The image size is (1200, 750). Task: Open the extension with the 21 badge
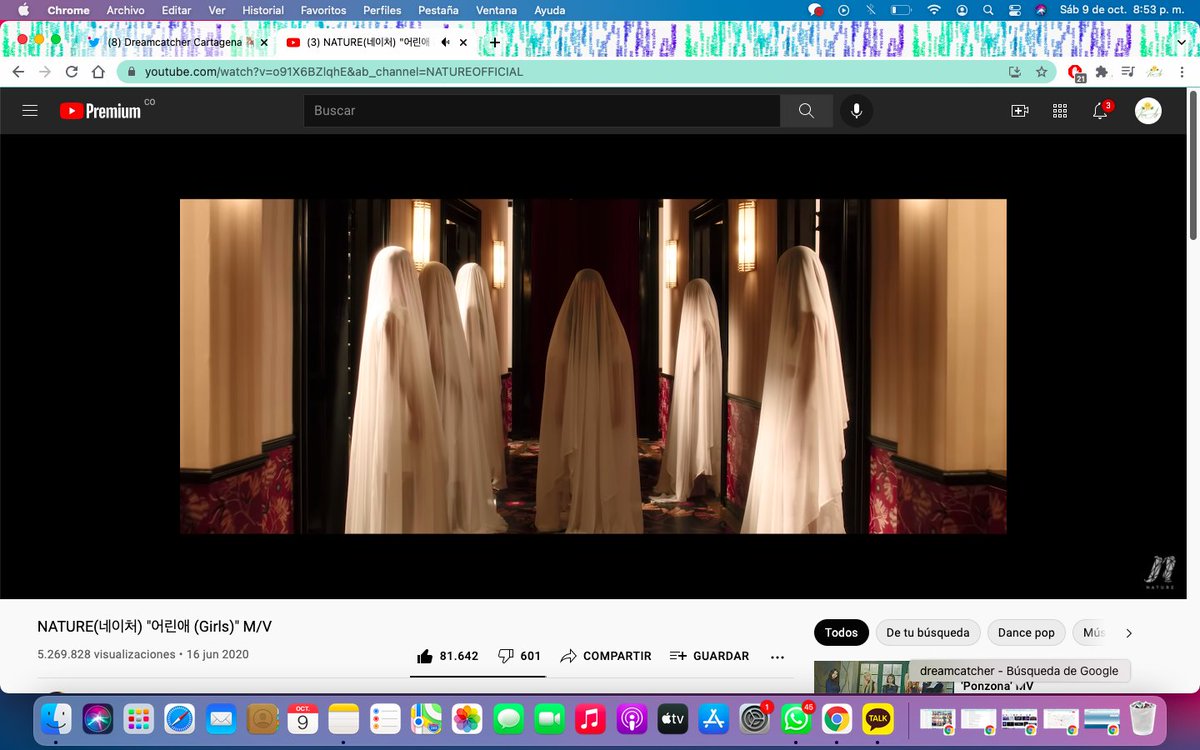1076,73
